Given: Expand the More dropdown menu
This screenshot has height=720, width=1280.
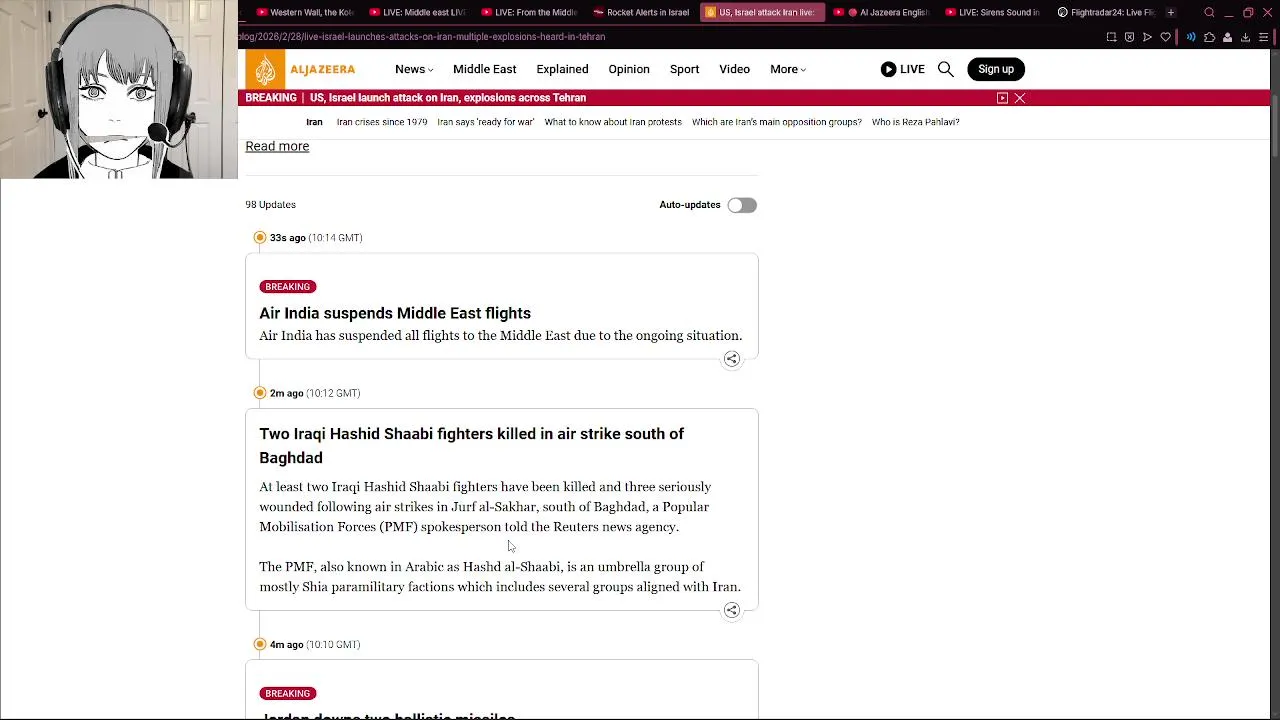Looking at the screenshot, I should pyautogui.click(x=788, y=69).
